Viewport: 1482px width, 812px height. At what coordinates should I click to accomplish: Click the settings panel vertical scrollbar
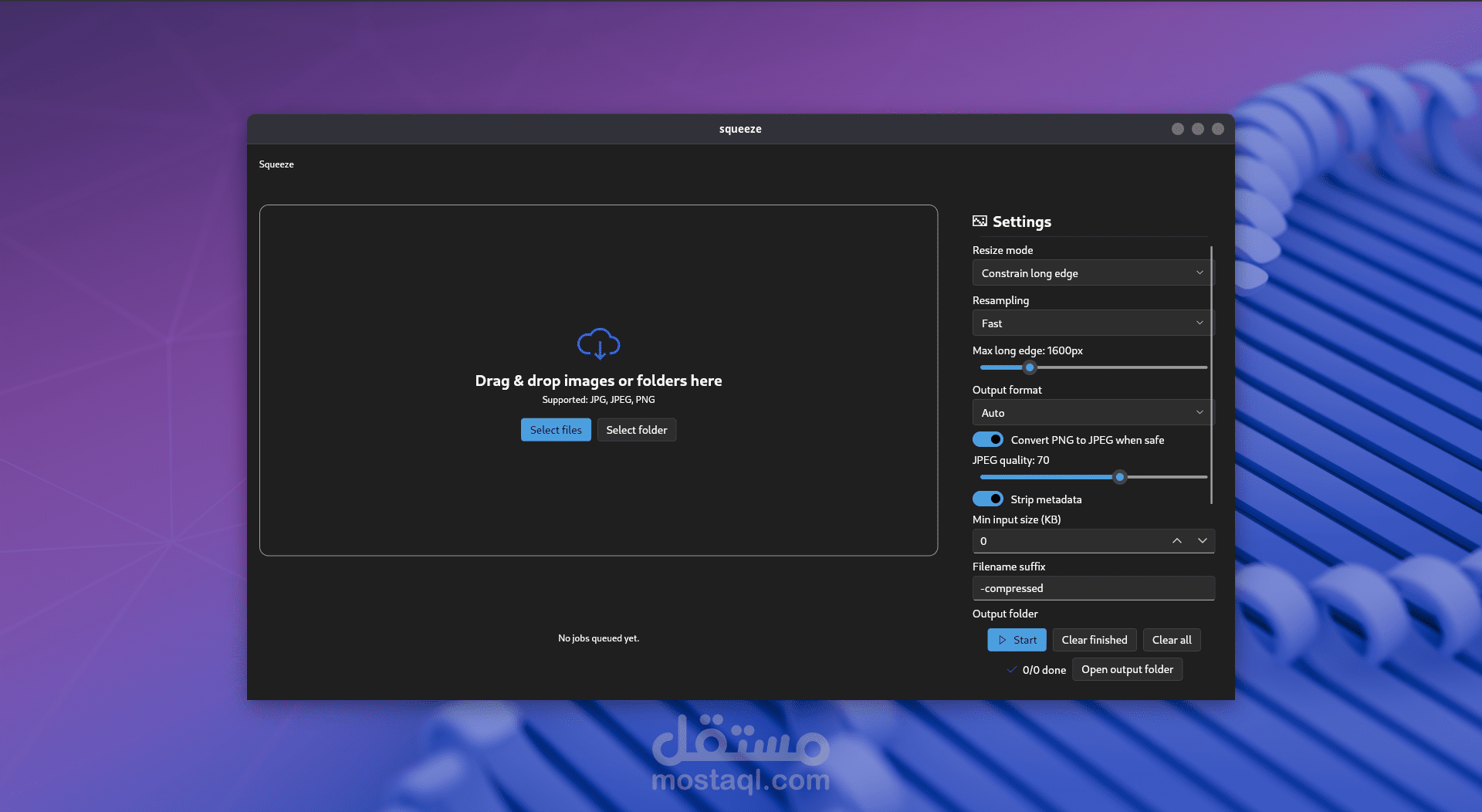click(1212, 374)
